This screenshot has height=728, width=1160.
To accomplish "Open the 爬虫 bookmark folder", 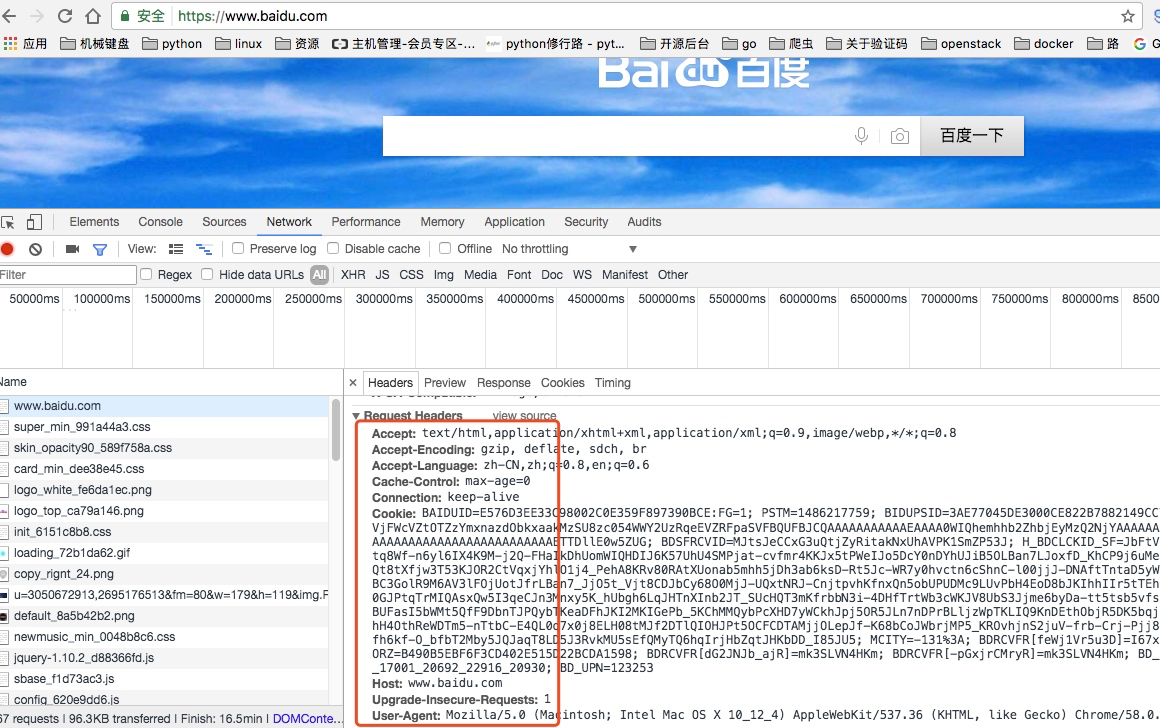I will 791,44.
